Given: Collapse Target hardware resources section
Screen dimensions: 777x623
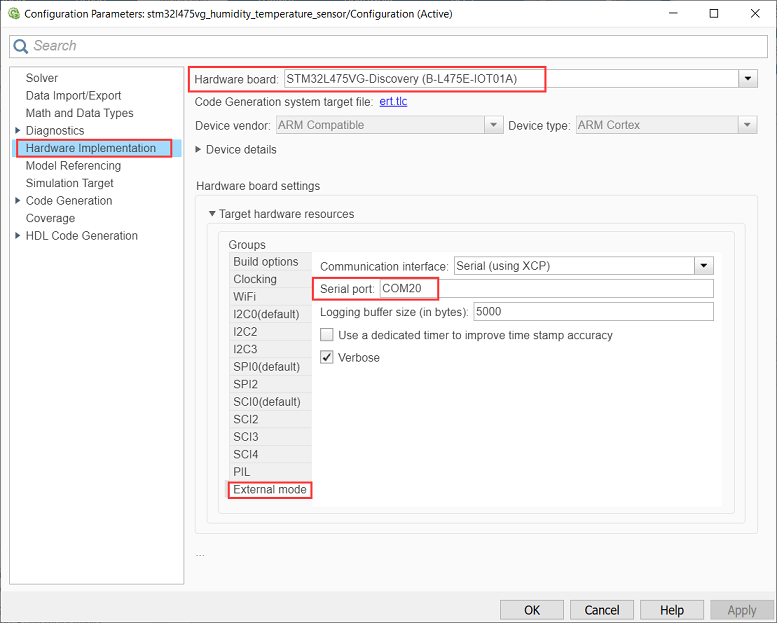Looking at the screenshot, I should (x=212, y=214).
